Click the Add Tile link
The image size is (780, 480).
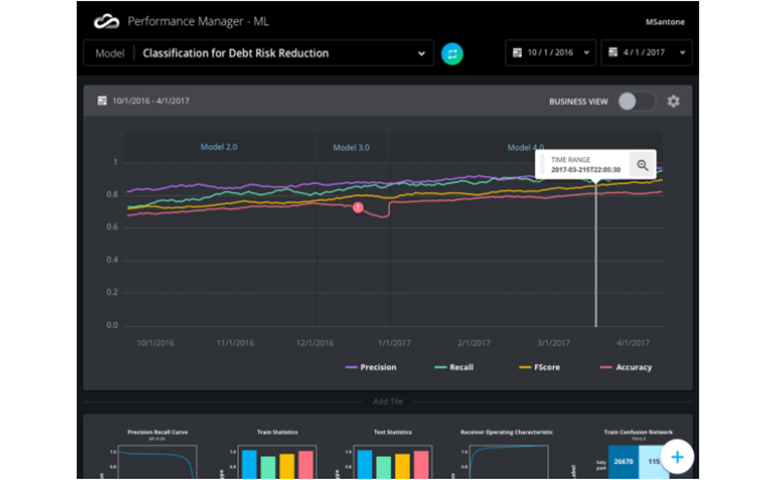[x=388, y=401]
